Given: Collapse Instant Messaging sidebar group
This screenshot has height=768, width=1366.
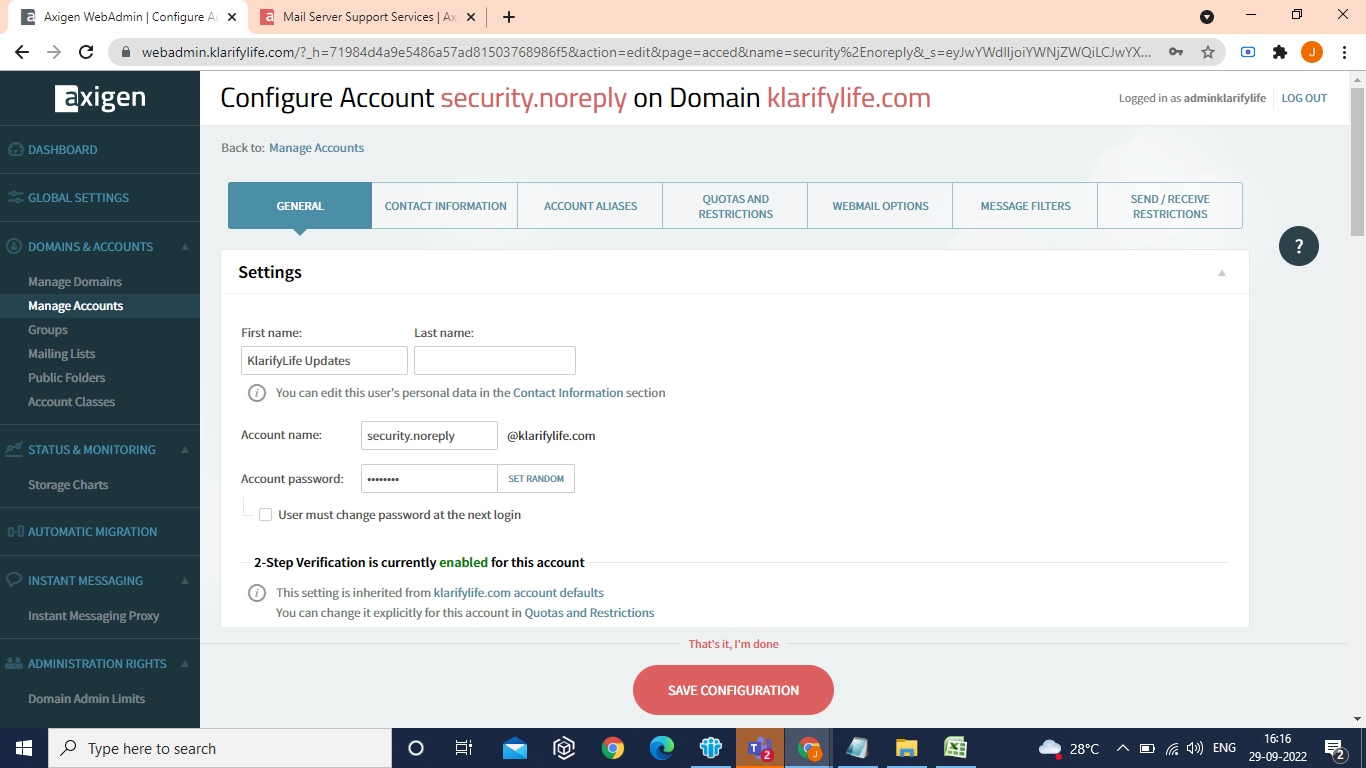Looking at the screenshot, I should point(185,581).
